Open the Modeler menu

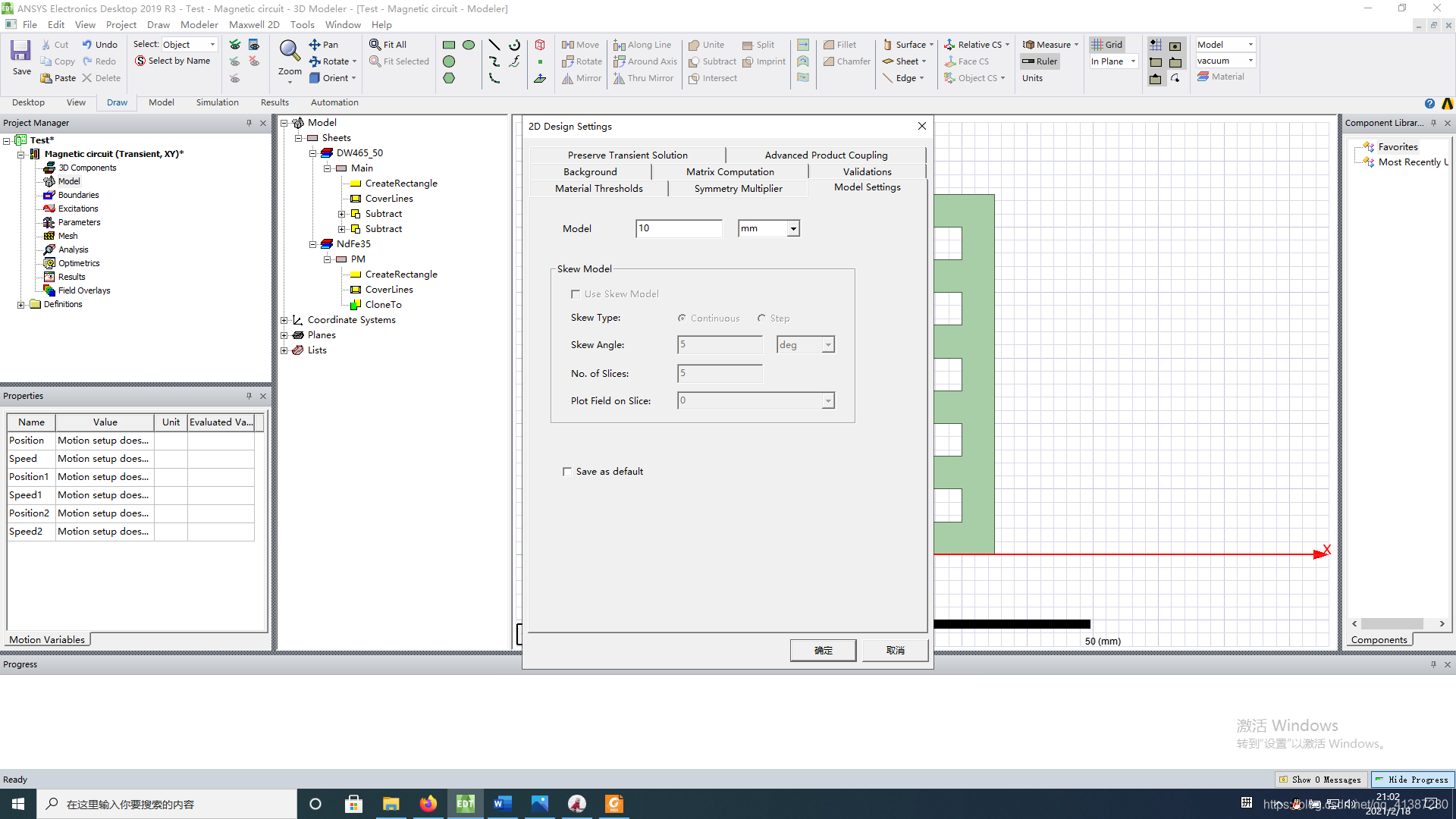199,25
